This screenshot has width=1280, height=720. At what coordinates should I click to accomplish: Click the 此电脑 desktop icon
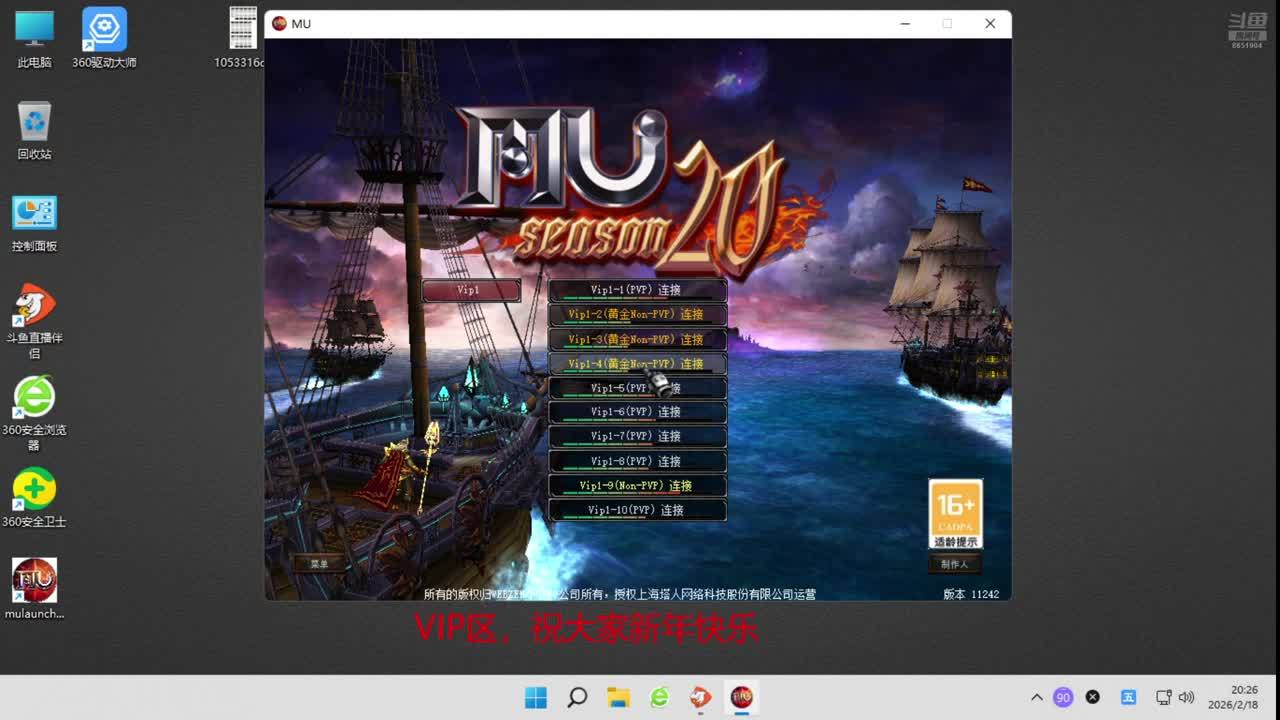[34, 30]
